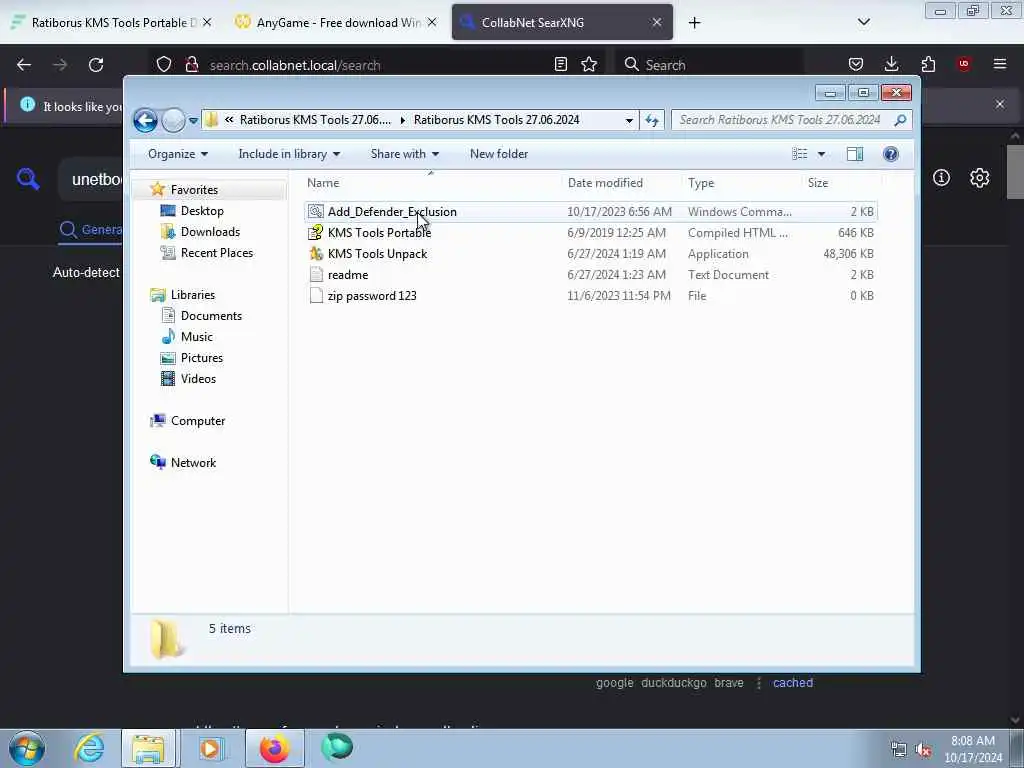The image size is (1024, 768).
Task: Click the uBlock Origin extension icon
Action: pyautogui.click(x=964, y=65)
